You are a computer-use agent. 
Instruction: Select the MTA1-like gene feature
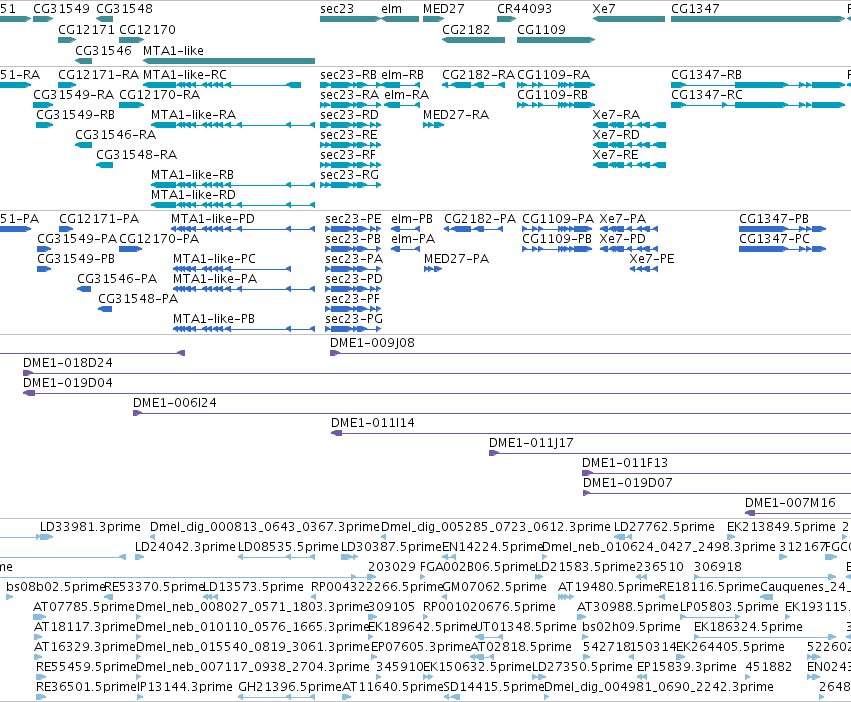click(x=228, y=61)
